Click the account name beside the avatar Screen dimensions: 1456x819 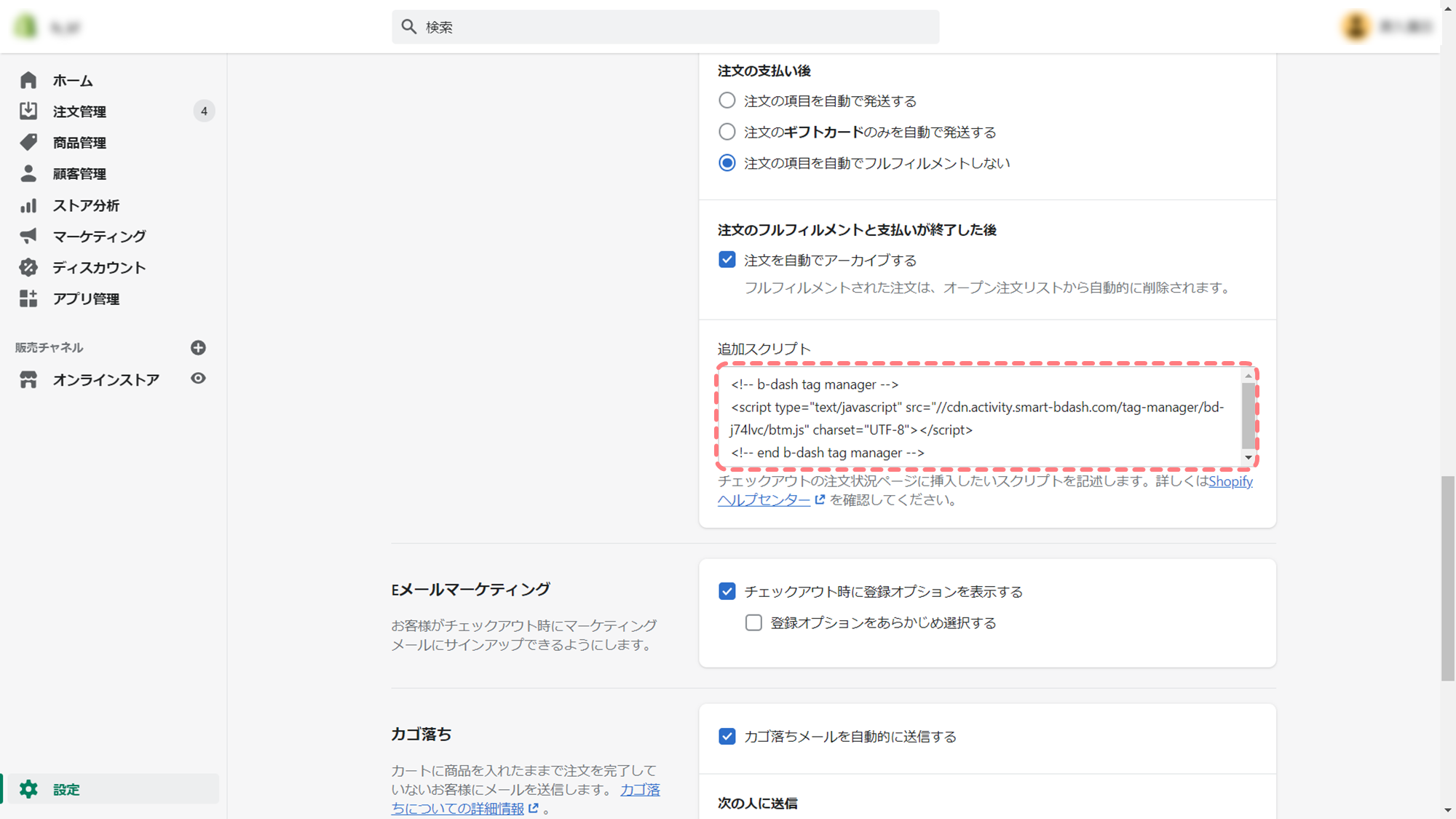(x=1406, y=27)
